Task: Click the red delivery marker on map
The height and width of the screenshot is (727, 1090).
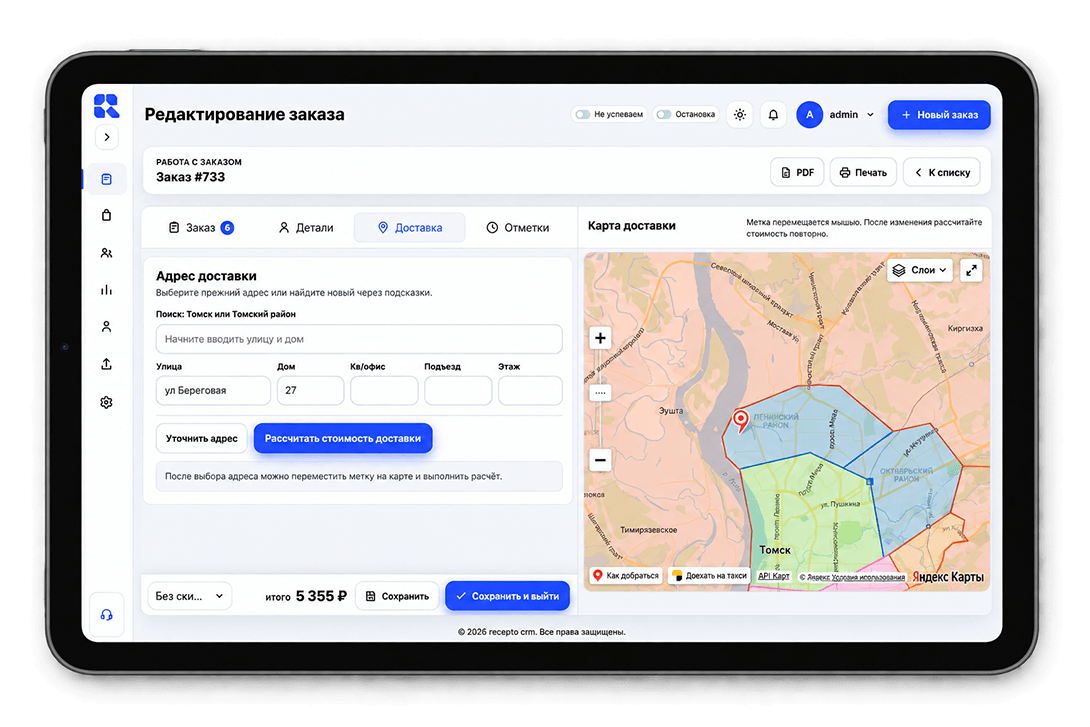Action: point(741,420)
